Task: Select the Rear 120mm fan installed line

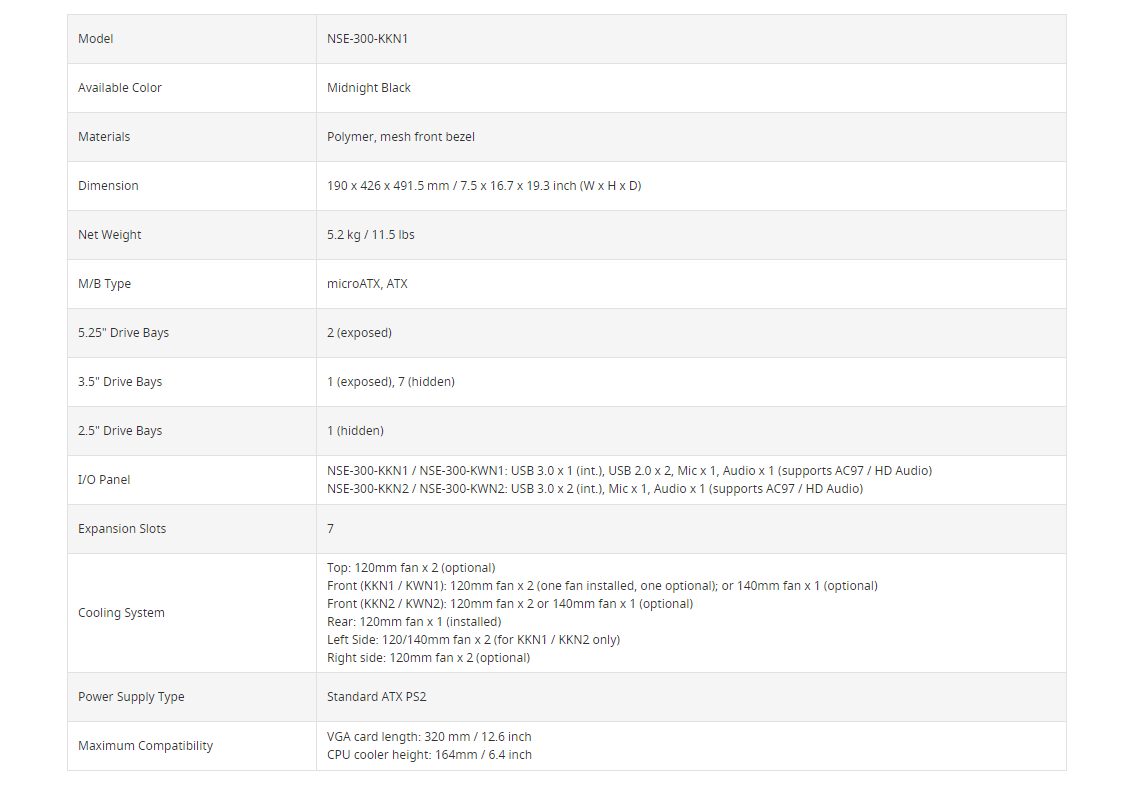Action: pos(414,622)
